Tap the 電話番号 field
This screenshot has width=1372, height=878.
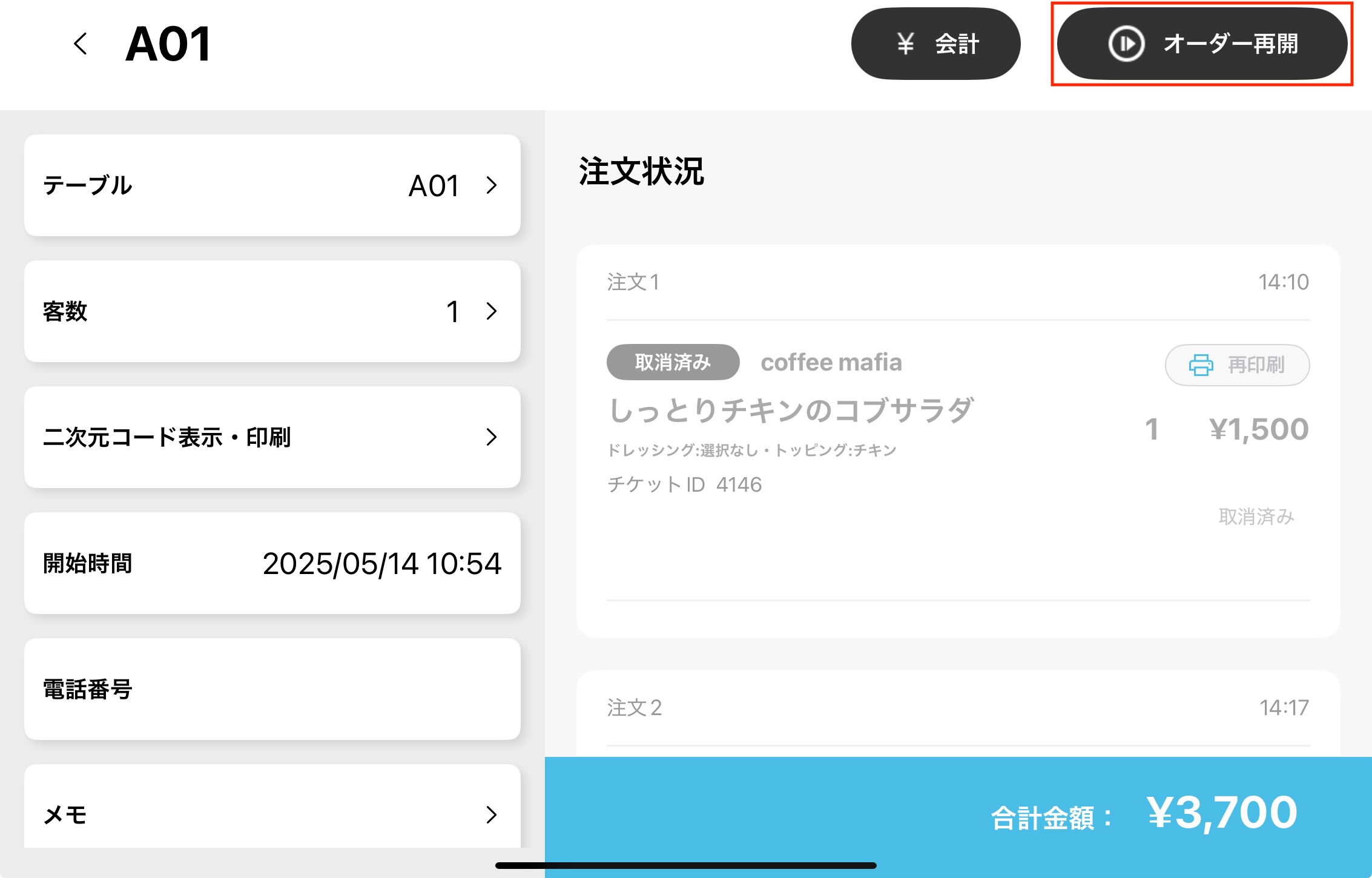pos(272,689)
